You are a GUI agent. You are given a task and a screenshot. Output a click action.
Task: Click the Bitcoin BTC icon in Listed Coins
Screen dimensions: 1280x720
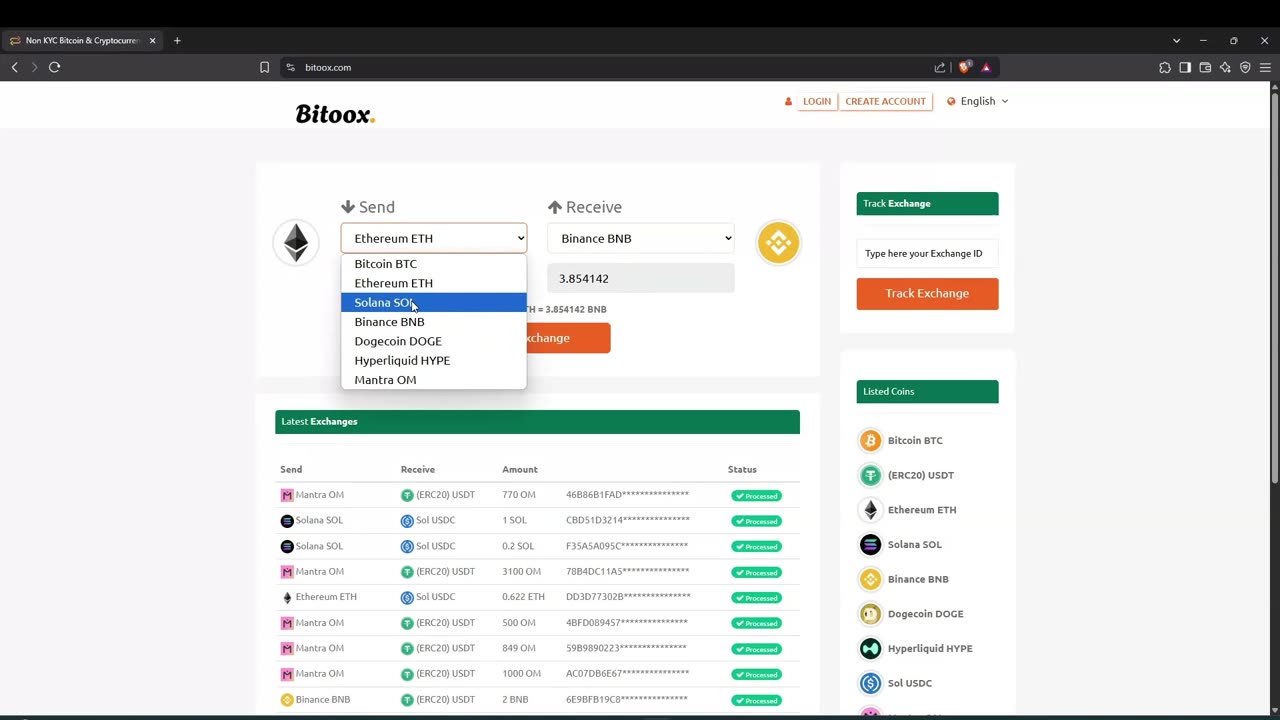click(x=870, y=440)
